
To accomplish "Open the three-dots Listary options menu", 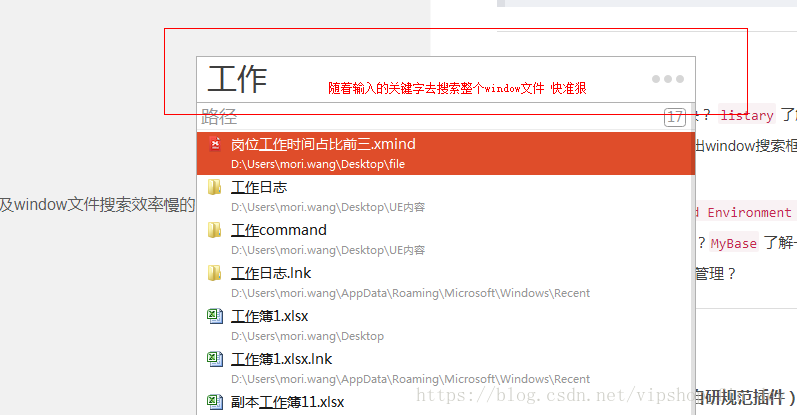I will click(x=667, y=79).
